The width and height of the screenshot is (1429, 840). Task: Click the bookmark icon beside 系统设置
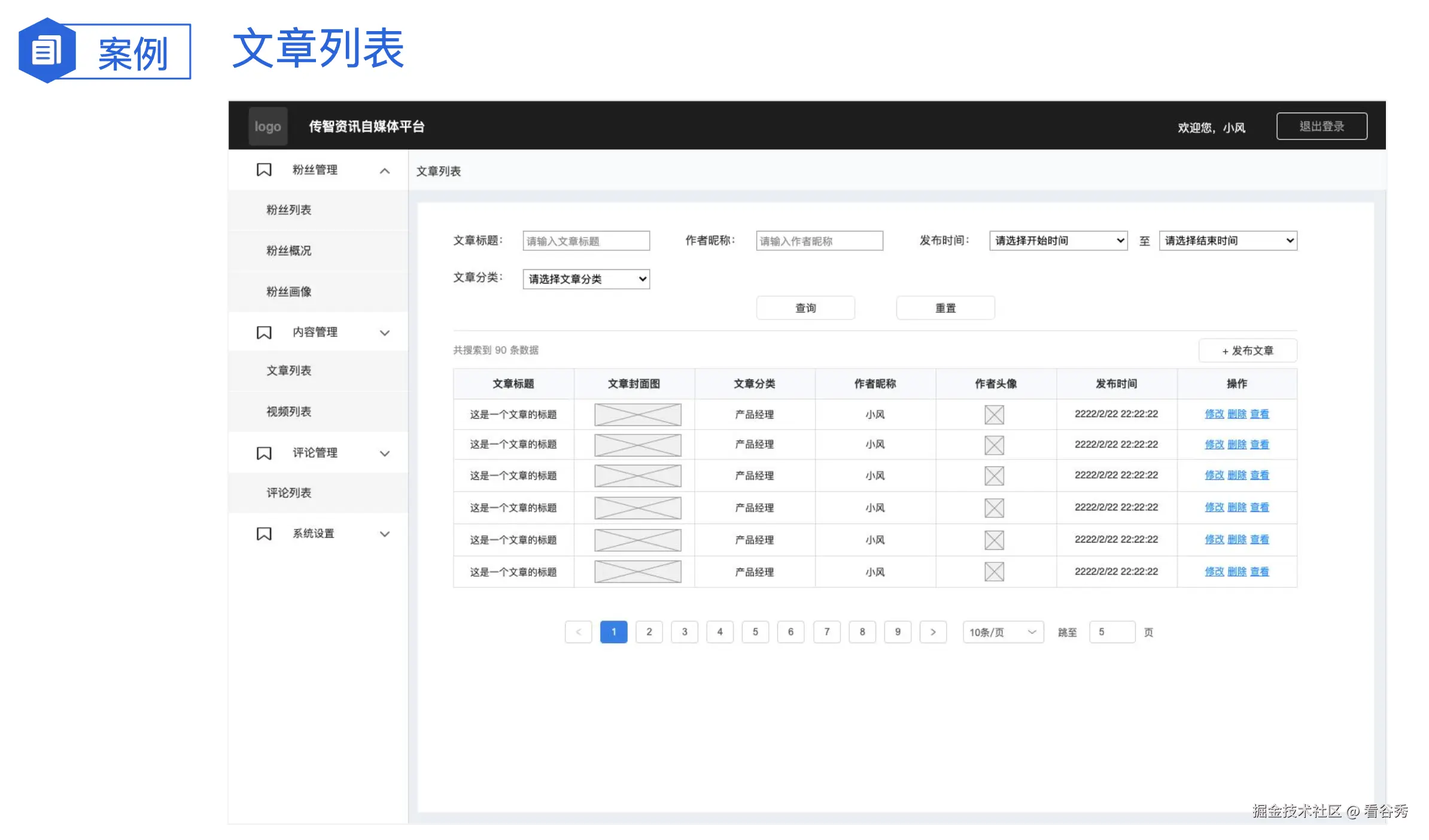[x=263, y=533]
